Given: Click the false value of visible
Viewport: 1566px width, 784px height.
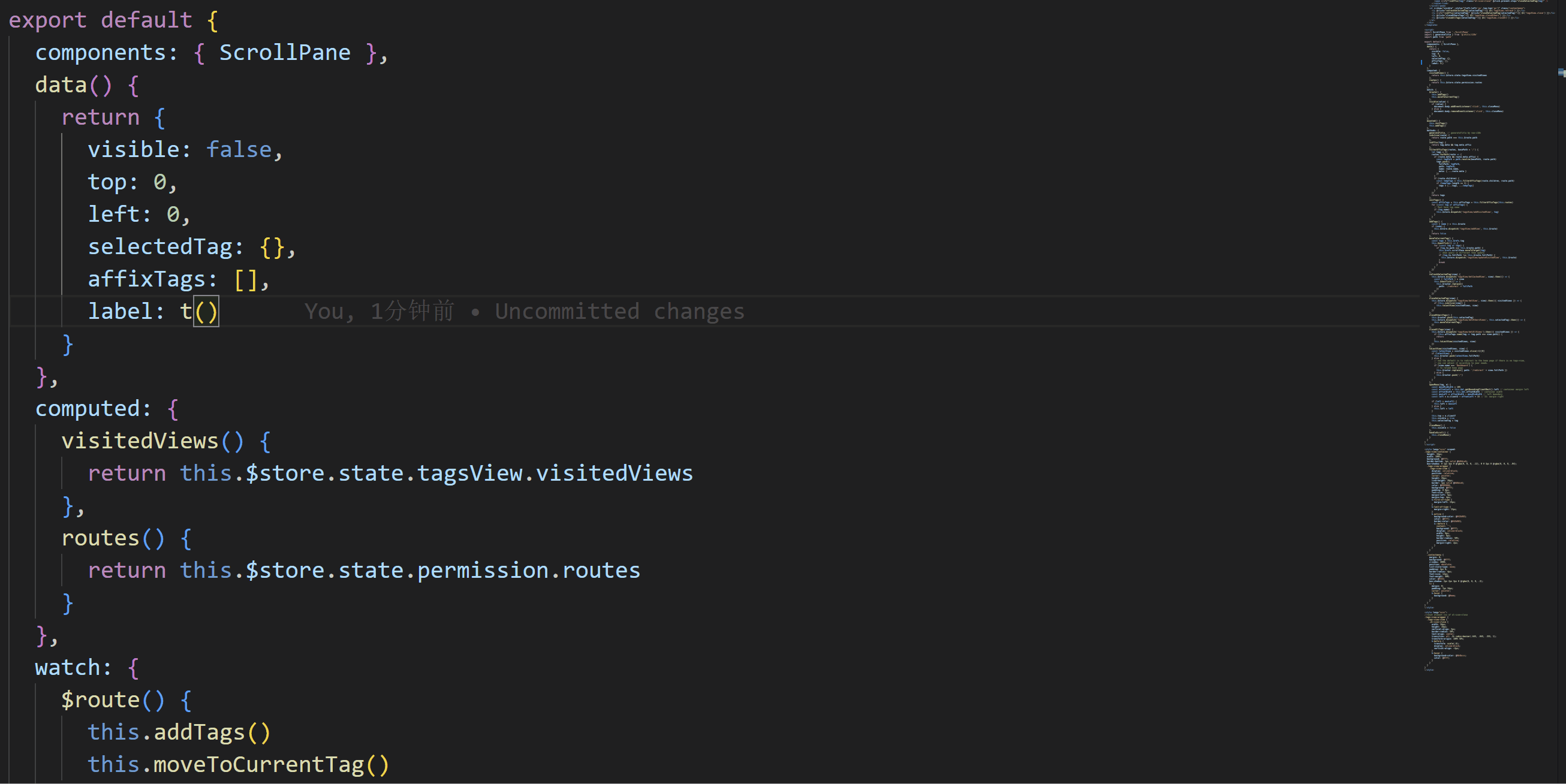Looking at the screenshot, I should (239, 149).
